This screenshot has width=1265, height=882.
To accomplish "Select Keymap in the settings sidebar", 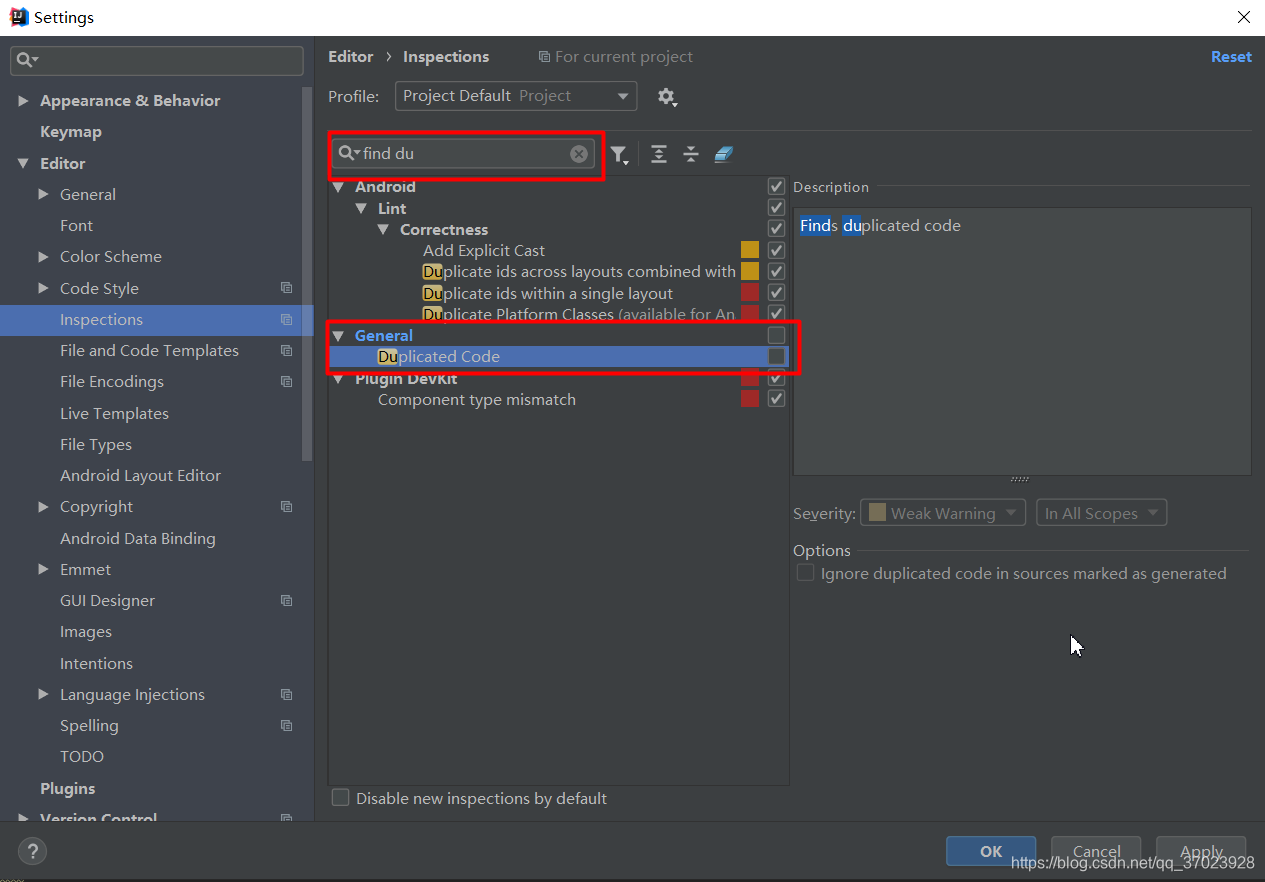I will (x=70, y=132).
